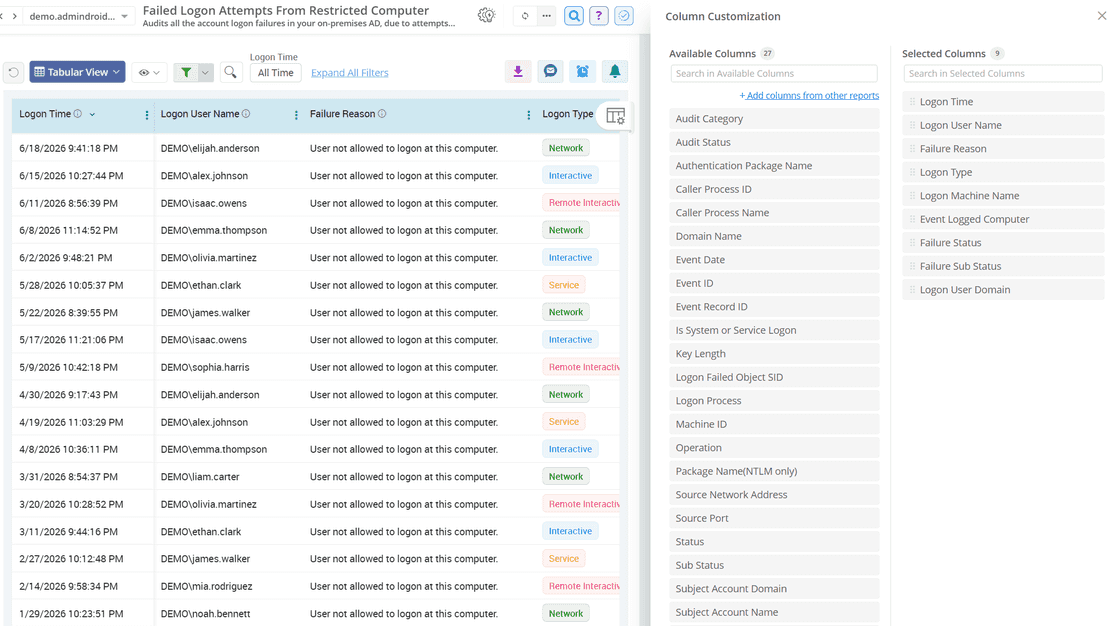This screenshot has width=1112, height=626.
Task: Click the email envelope icon
Action: click(550, 72)
